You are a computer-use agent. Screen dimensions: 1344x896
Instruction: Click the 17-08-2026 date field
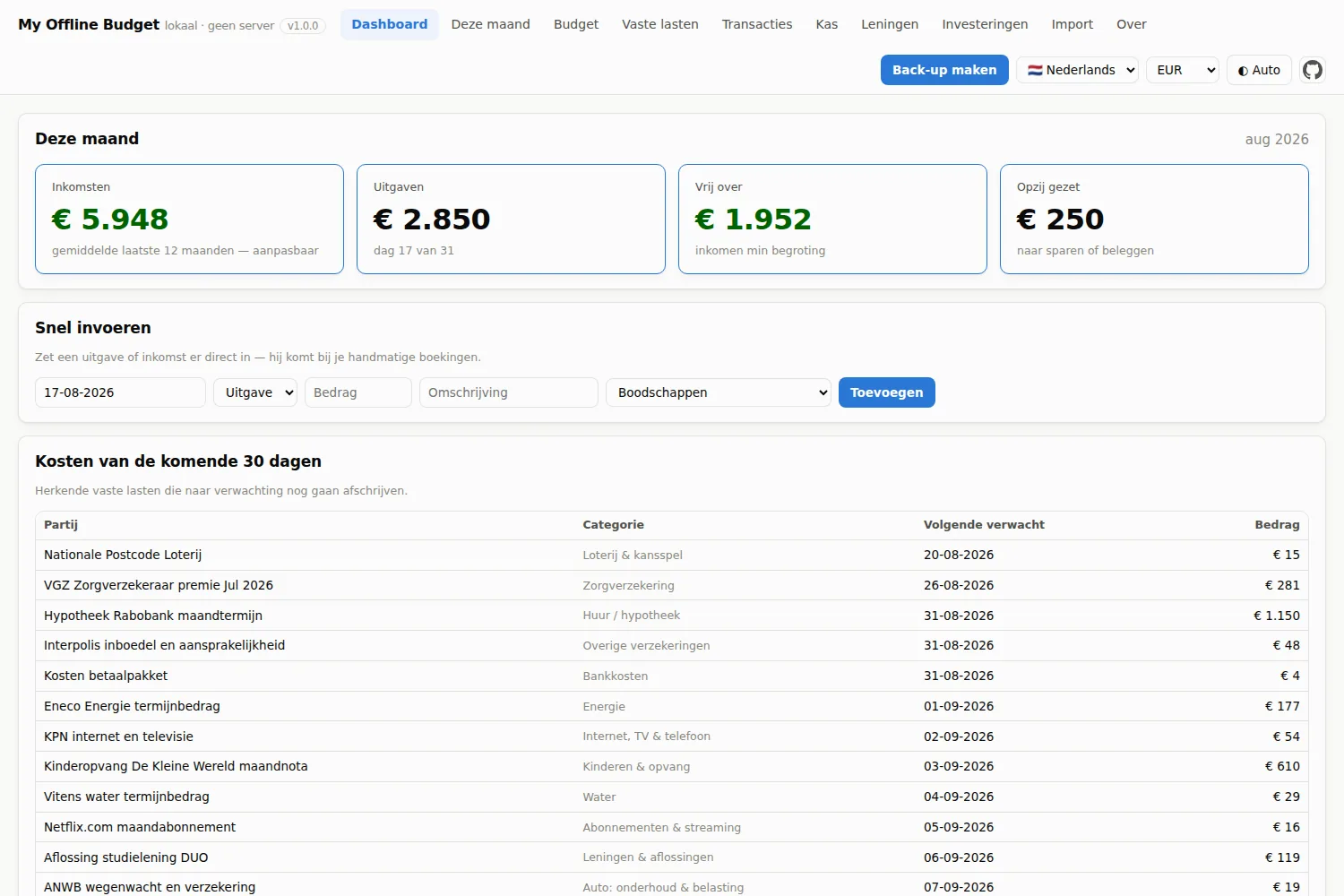click(120, 392)
